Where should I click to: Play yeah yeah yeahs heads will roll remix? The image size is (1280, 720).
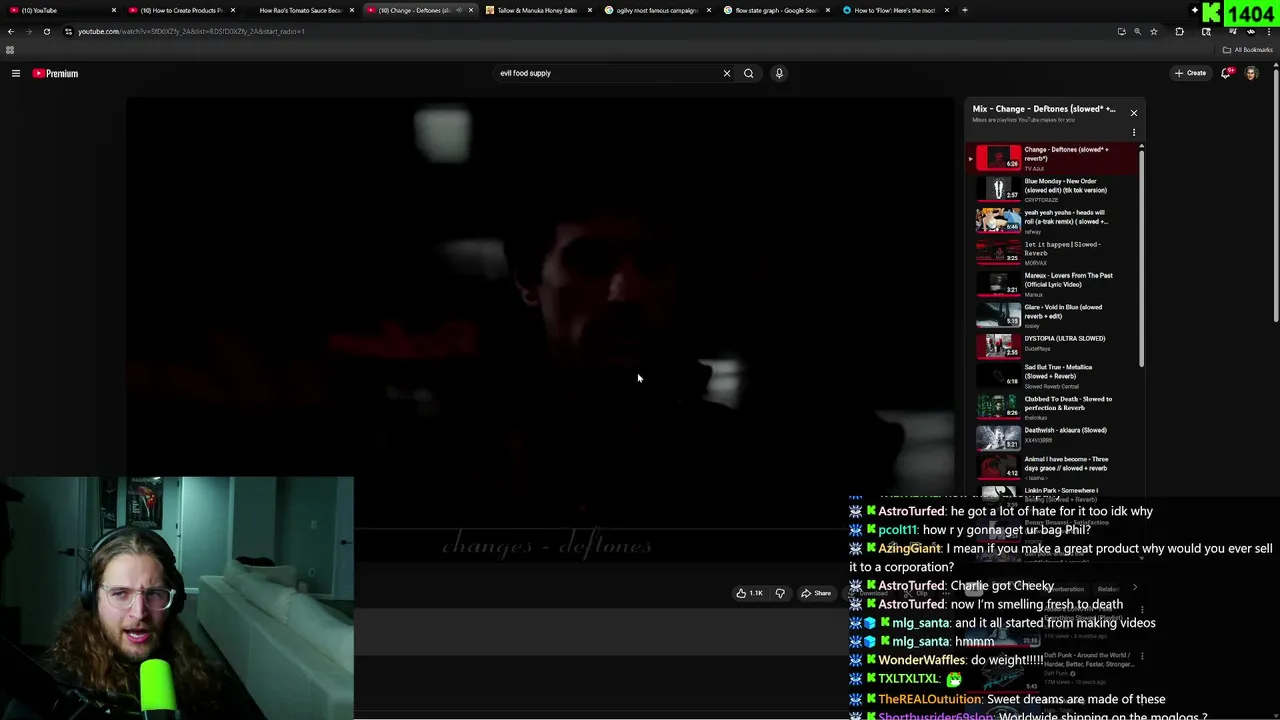tap(1052, 221)
